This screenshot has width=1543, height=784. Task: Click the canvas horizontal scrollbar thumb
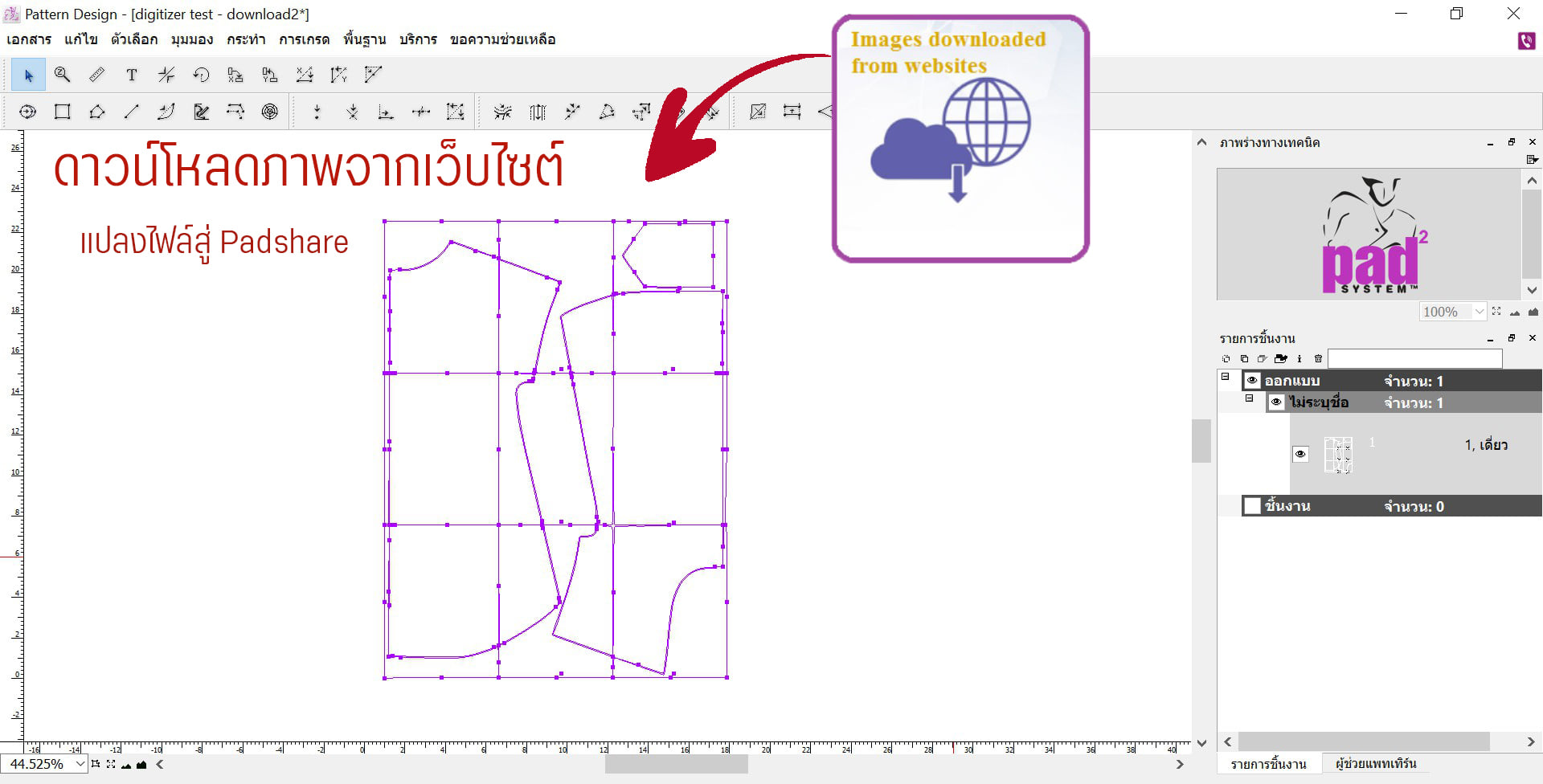pyautogui.click(x=676, y=764)
